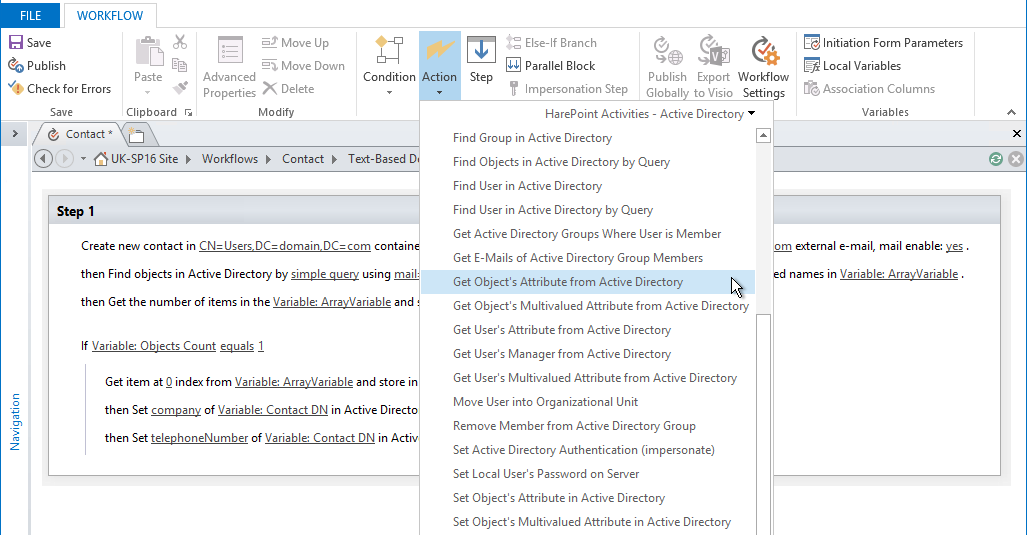This screenshot has width=1027, height=535.
Task: Open the HarePoint Activities category dropdown
Action: click(x=650, y=114)
